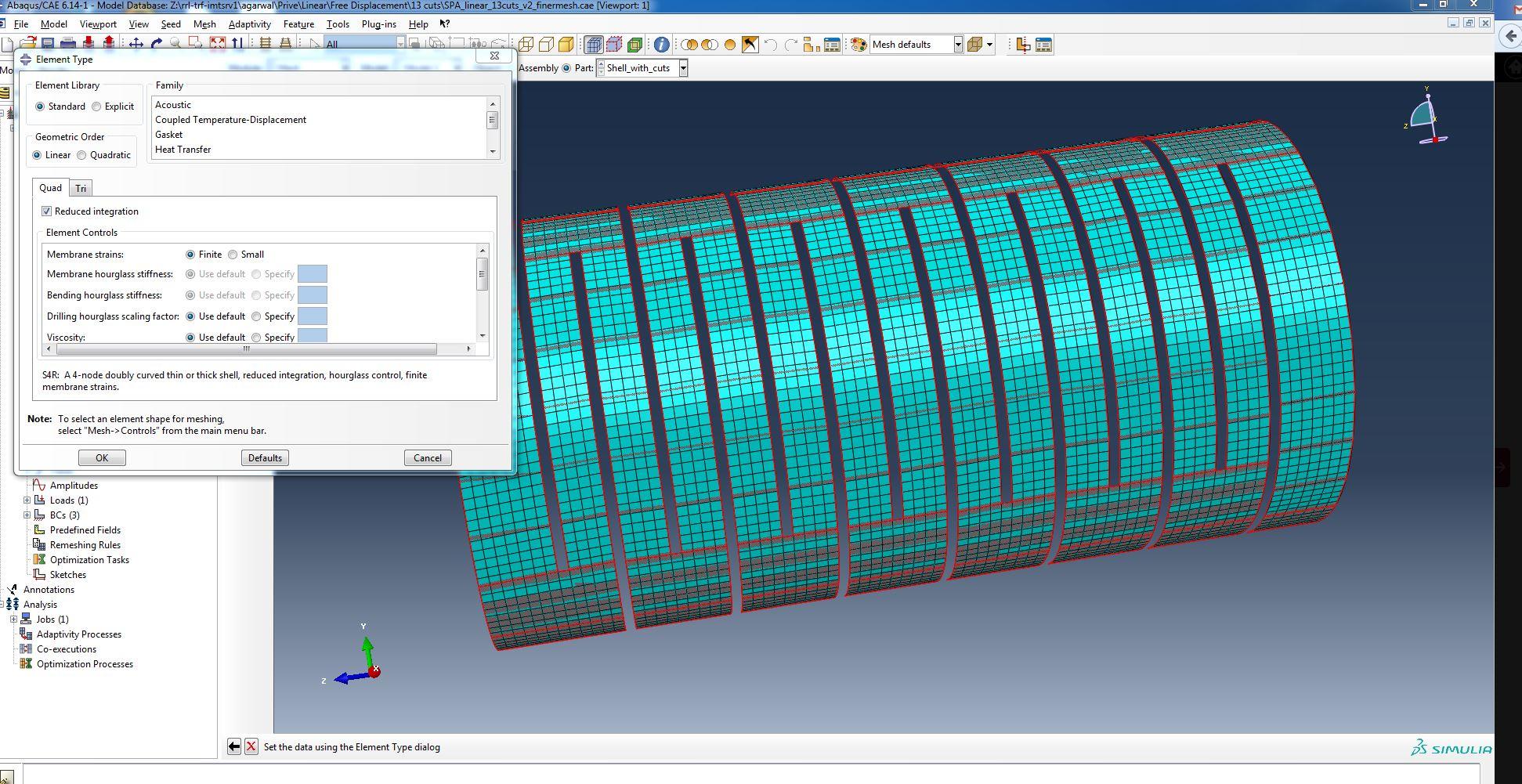
Task: Click down arrow of Element Controls scrollbar
Action: tap(483, 336)
